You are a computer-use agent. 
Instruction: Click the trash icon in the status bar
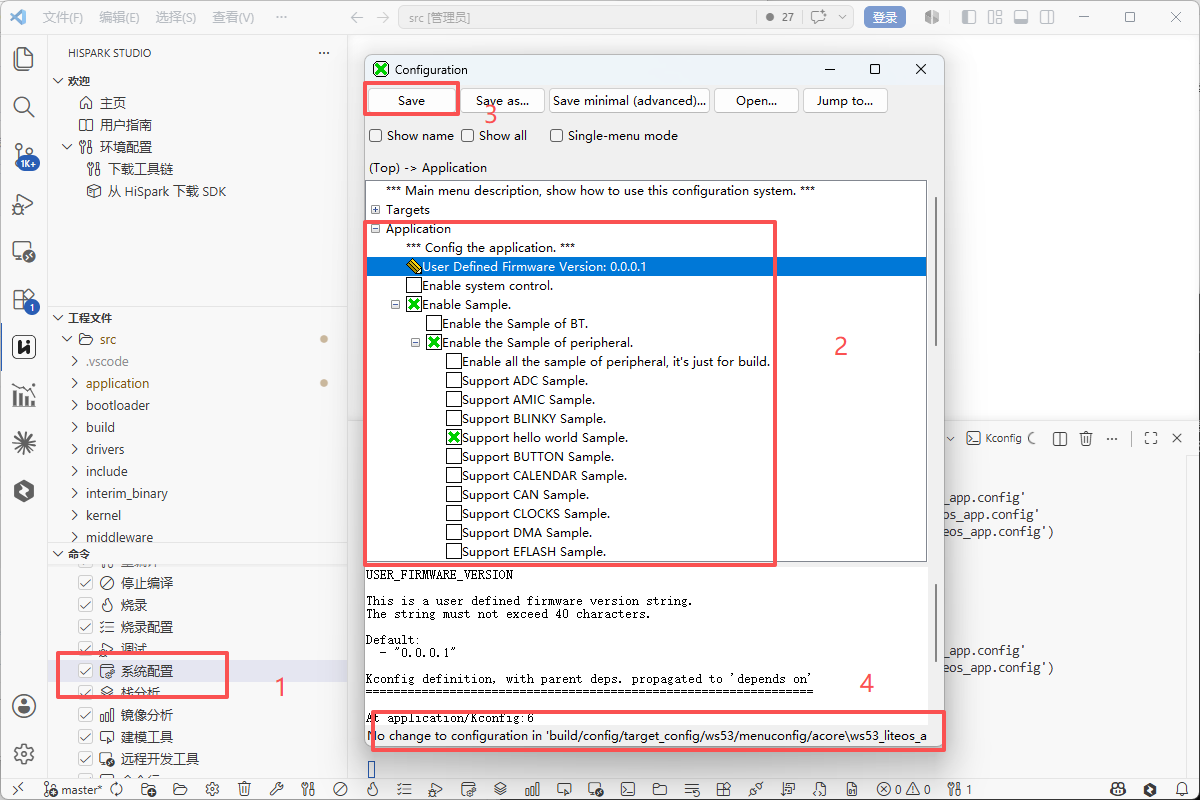coord(244,789)
